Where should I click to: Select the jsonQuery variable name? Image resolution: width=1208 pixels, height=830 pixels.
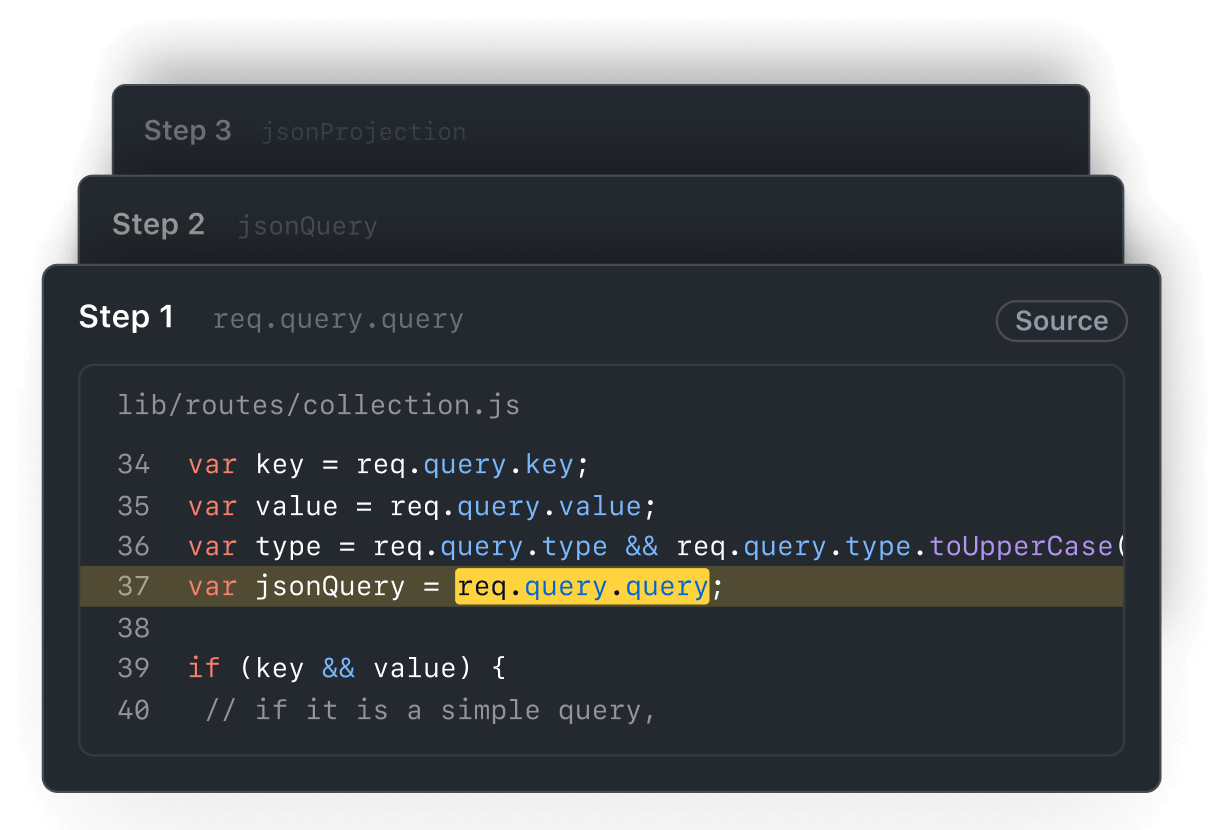click(x=330, y=586)
